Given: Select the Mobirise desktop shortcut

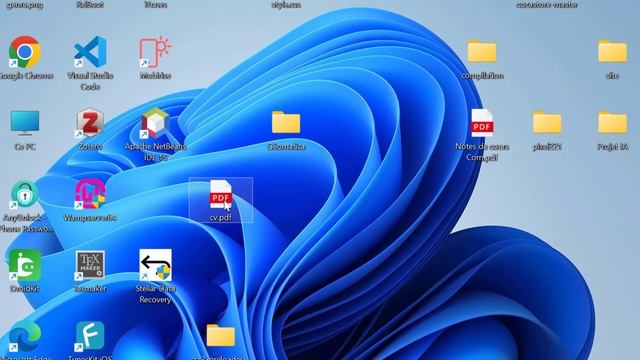Looking at the screenshot, I should point(155,52).
